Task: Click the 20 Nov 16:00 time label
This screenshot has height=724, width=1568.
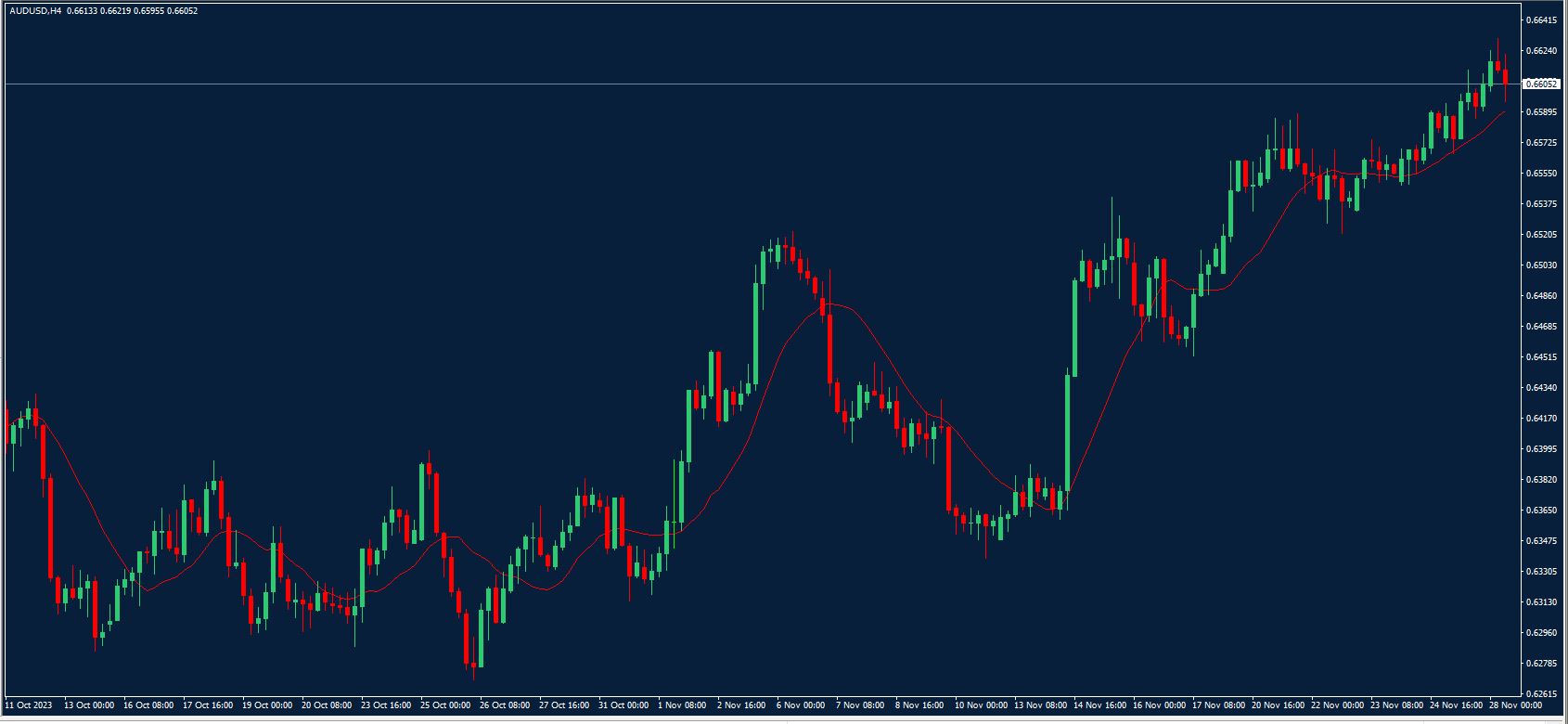Action: click(x=1277, y=705)
